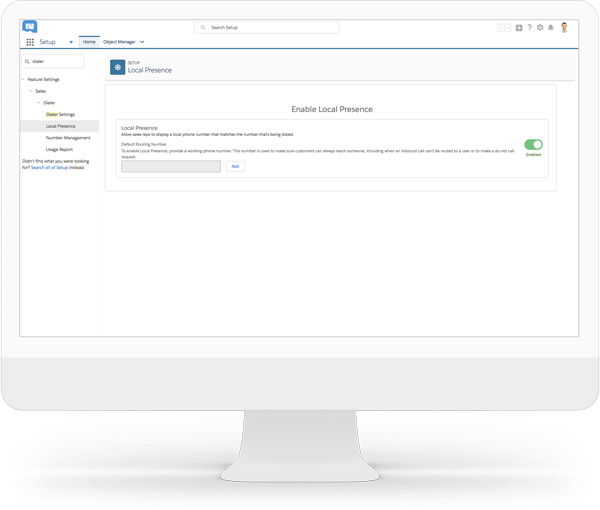Collapse the Sales tree node
The height and width of the screenshot is (510, 600).
tap(31, 91)
